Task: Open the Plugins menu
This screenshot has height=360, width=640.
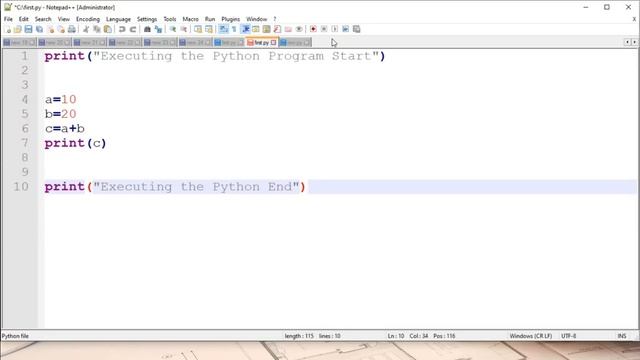Action: click(231, 19)
